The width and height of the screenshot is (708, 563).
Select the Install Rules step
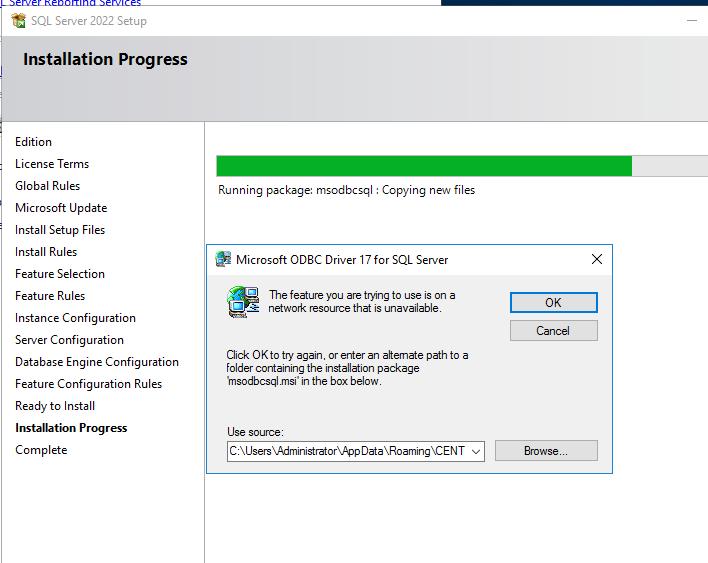46,252
